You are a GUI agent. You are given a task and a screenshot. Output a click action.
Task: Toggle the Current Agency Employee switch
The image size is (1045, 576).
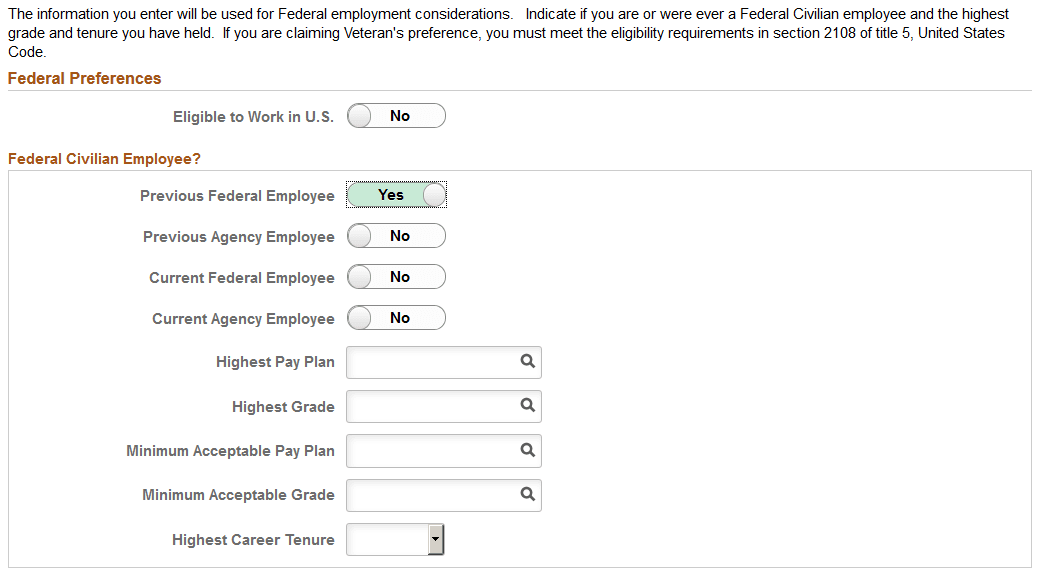(396, 317)
